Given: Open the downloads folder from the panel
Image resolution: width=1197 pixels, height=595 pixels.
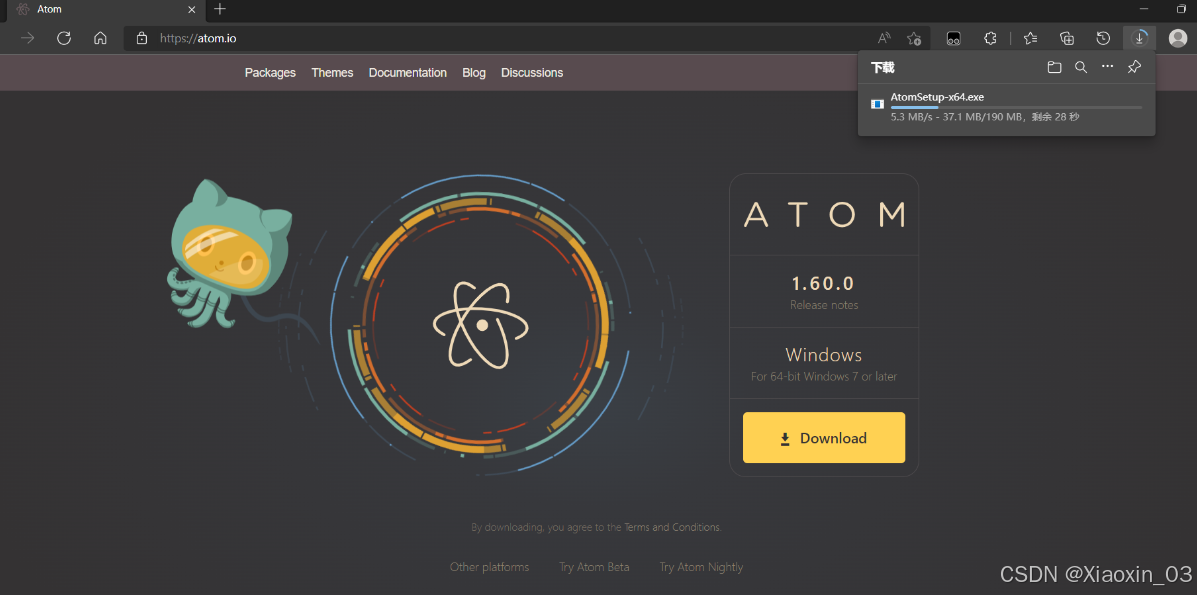Looking at the screenshot, I should (x=1054, y=67).
